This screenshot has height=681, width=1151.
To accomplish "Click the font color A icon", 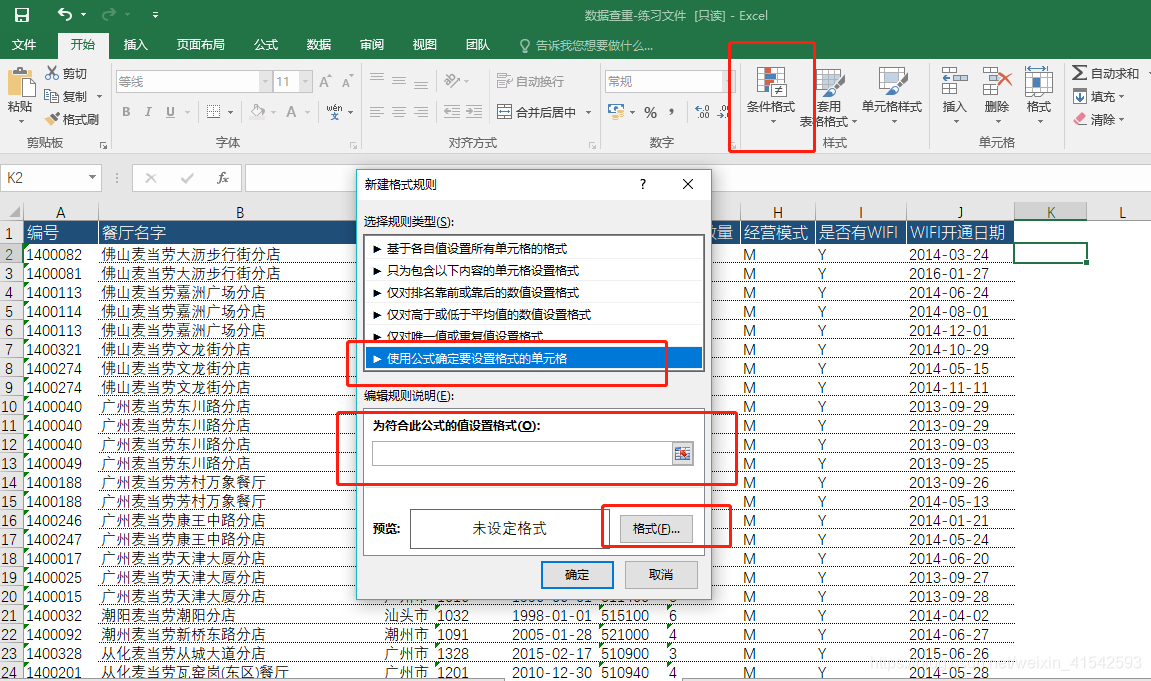I will click(291, 112).
